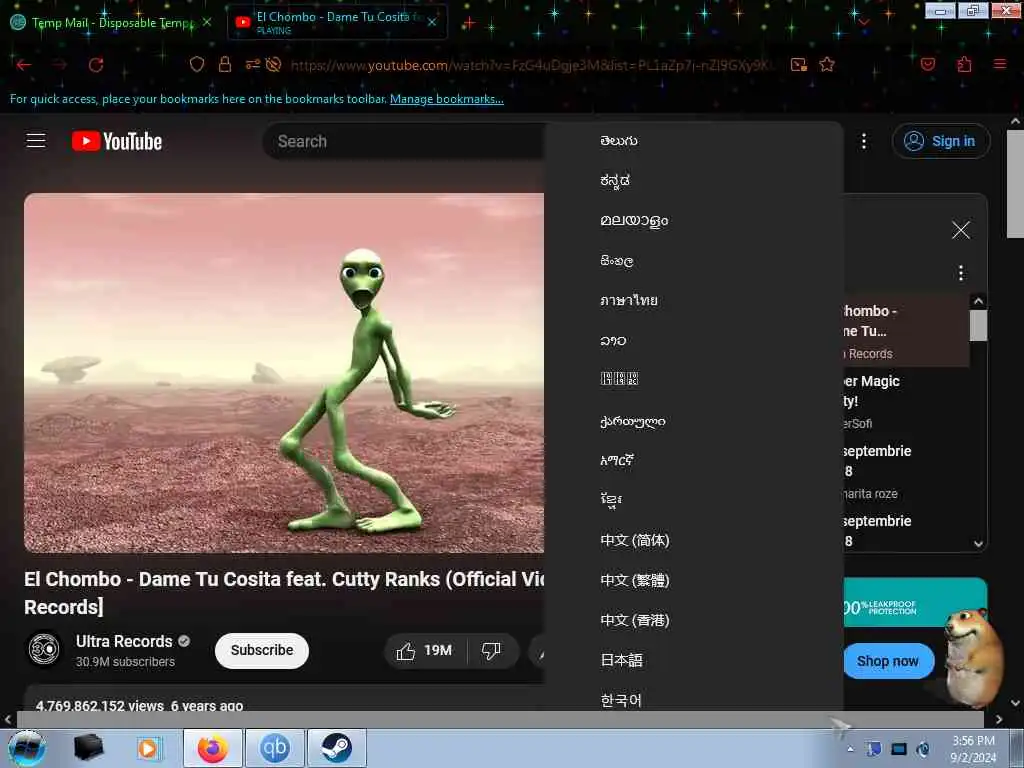Go forward with the browser arrow
The image size is (1024, 768).
pos(59,65)
